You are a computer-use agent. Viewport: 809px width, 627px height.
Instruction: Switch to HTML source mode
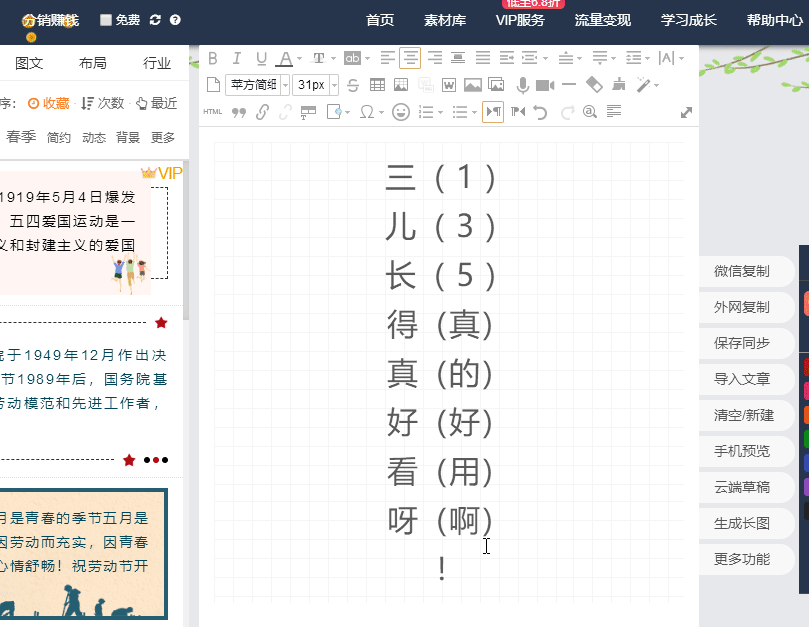[213, 111]
